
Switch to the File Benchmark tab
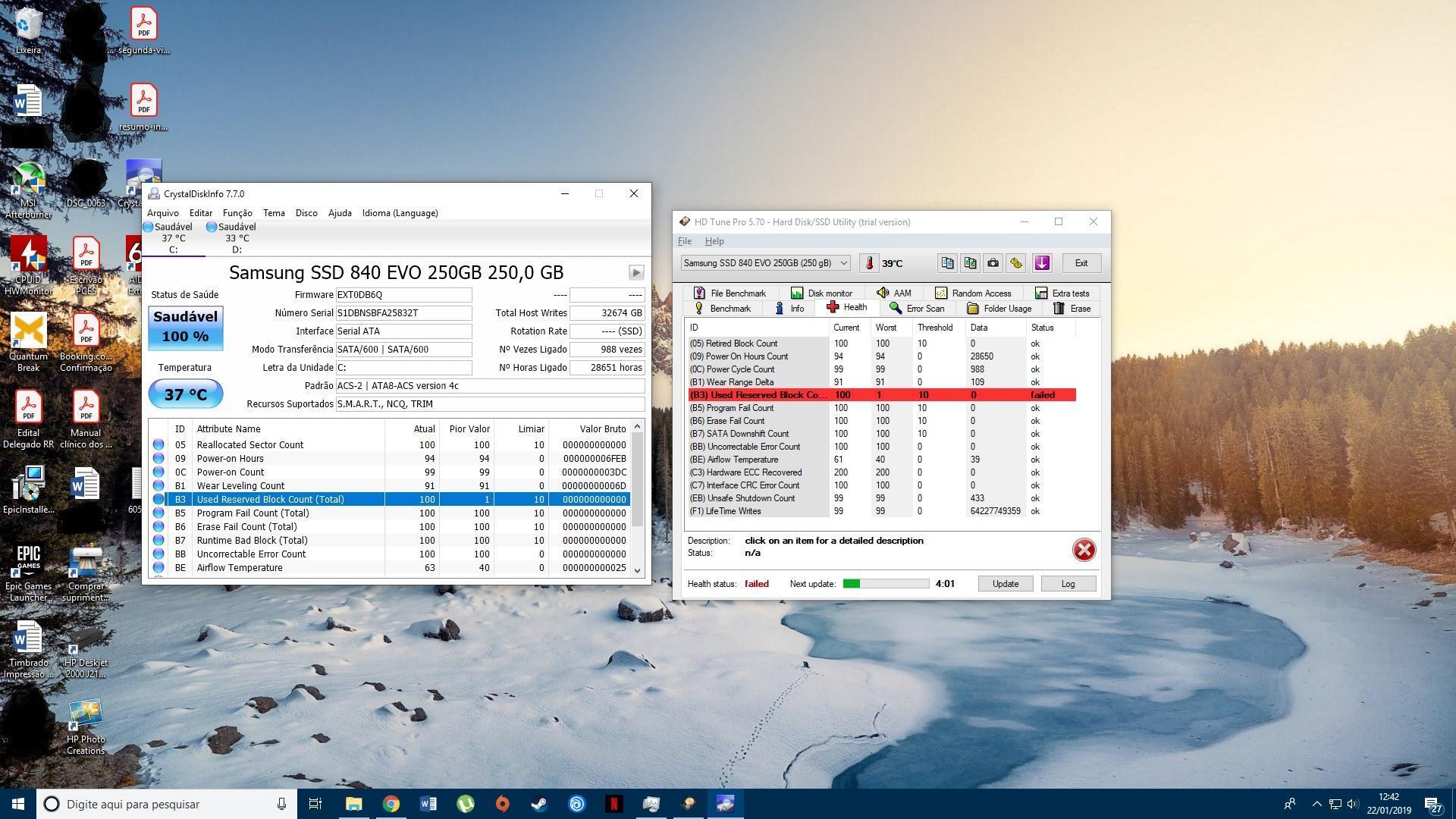730,293
